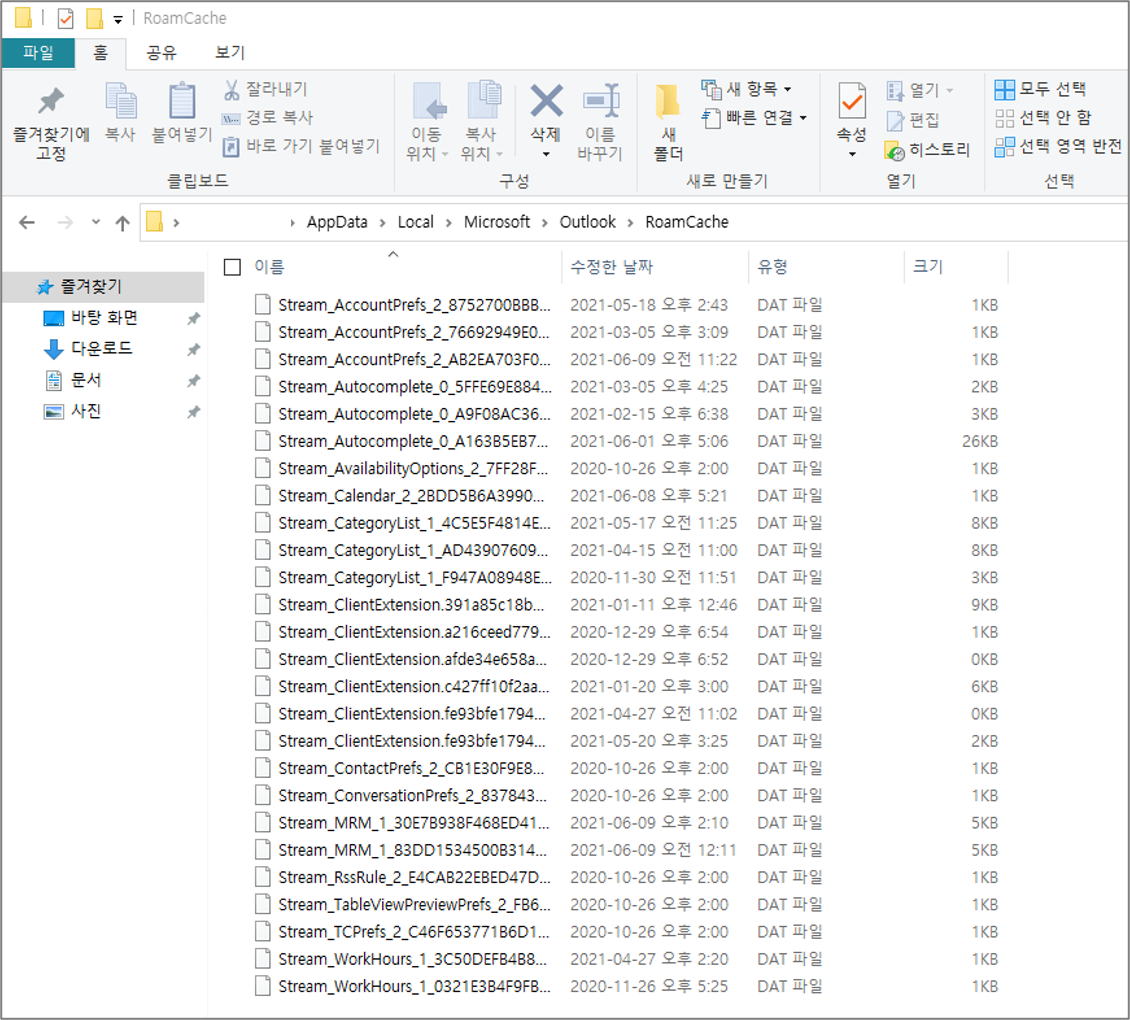Click Paste shortcut (바로 가기 붙여넣기)
The height and width of the screenshot is (1020, 1130).
(x=301, y=146)
